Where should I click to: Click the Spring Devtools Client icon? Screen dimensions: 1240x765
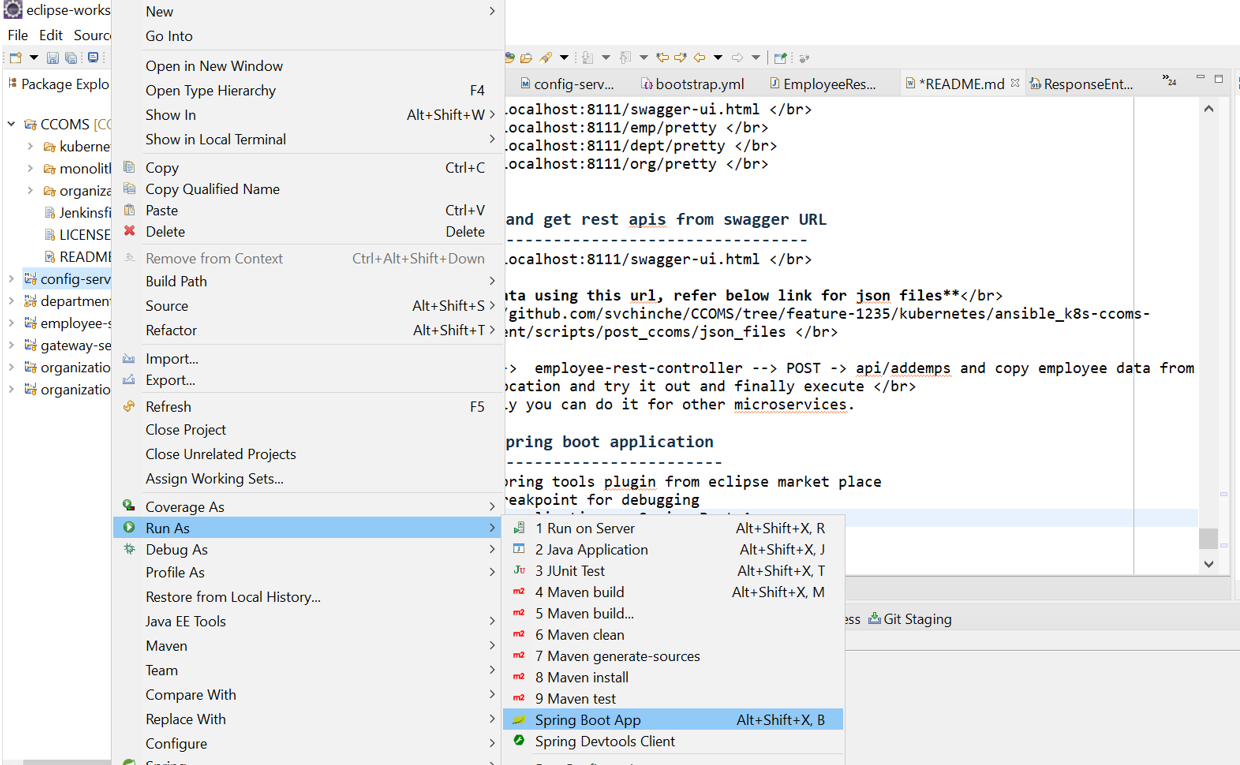pyautogui.click(x=519, y=741)
